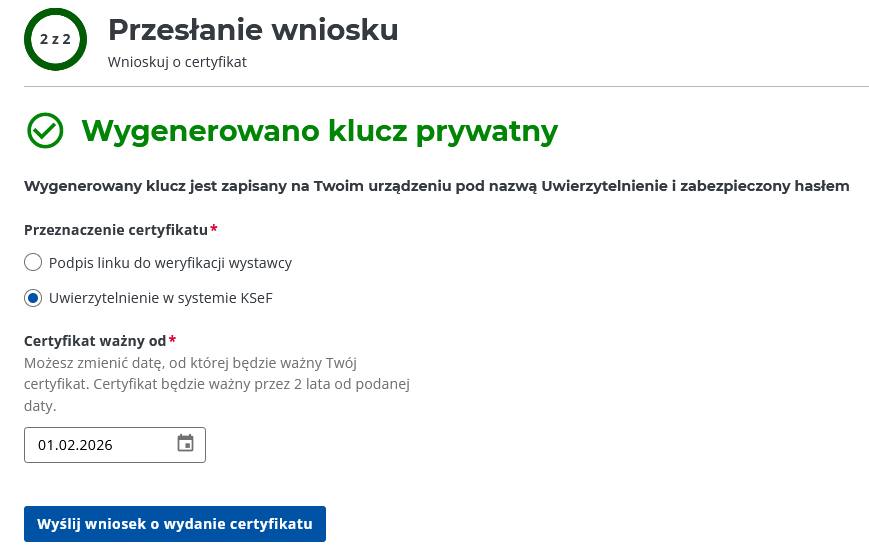Click the red asterisk beside "Przeznaczenie certyfikatu"
The image size is (869, 559).
214,229
